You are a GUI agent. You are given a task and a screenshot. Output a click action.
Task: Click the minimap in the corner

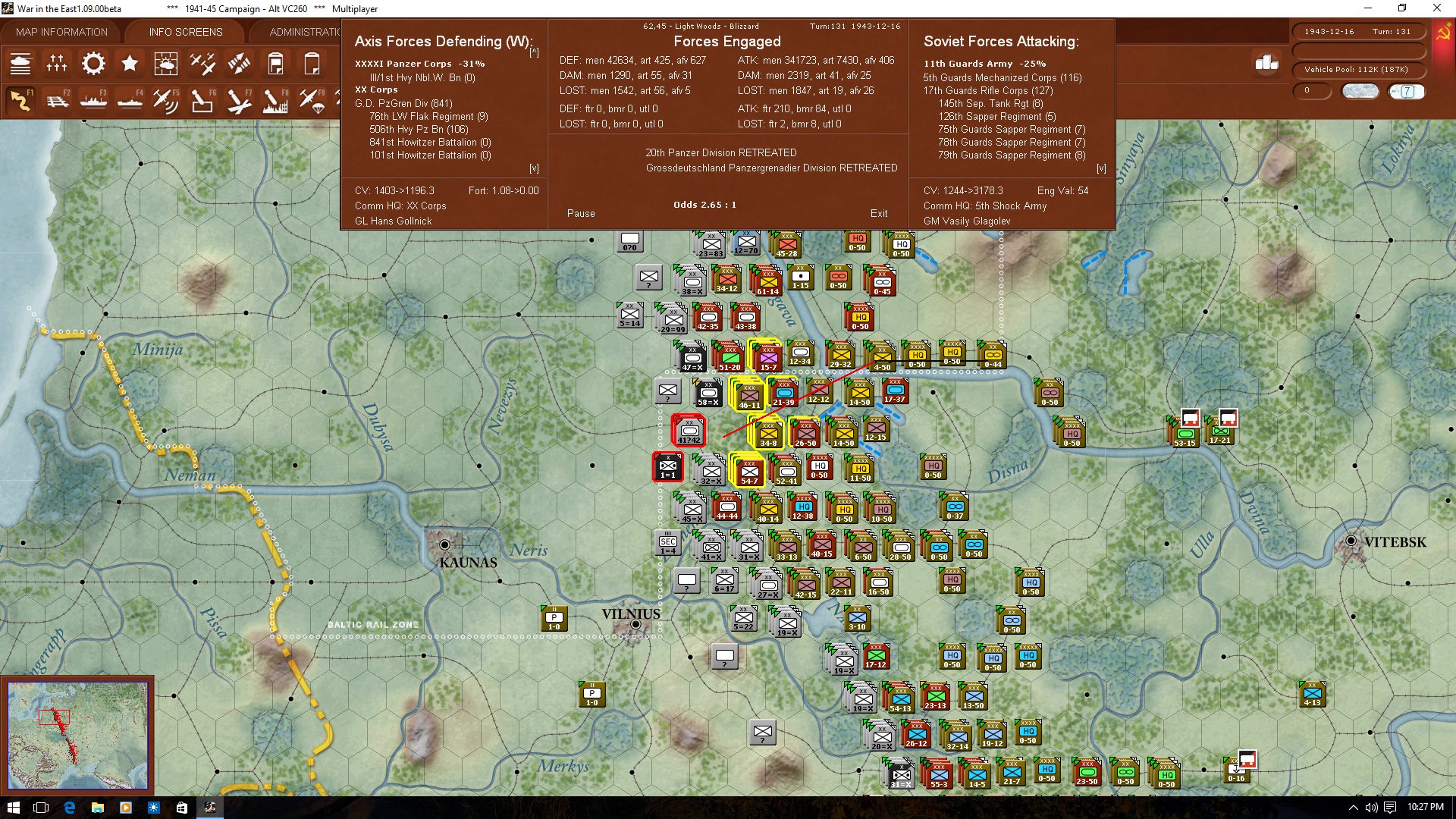[x=77, y=734]
